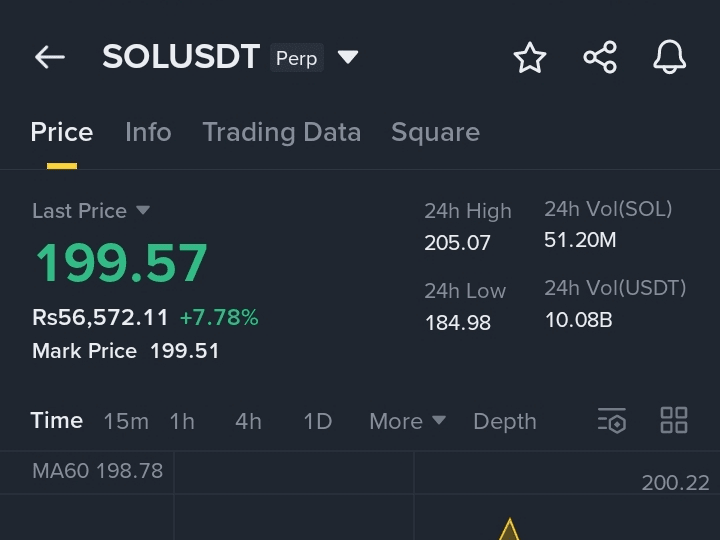This screenshot has height=540, width=720.
Task: Choose the 4h chart interval
Action: [x=248, y=422]
